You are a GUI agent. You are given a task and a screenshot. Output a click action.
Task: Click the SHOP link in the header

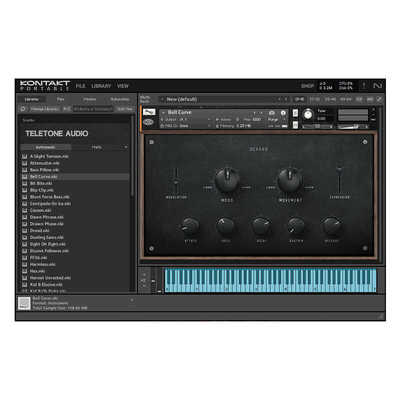[307, 86]
